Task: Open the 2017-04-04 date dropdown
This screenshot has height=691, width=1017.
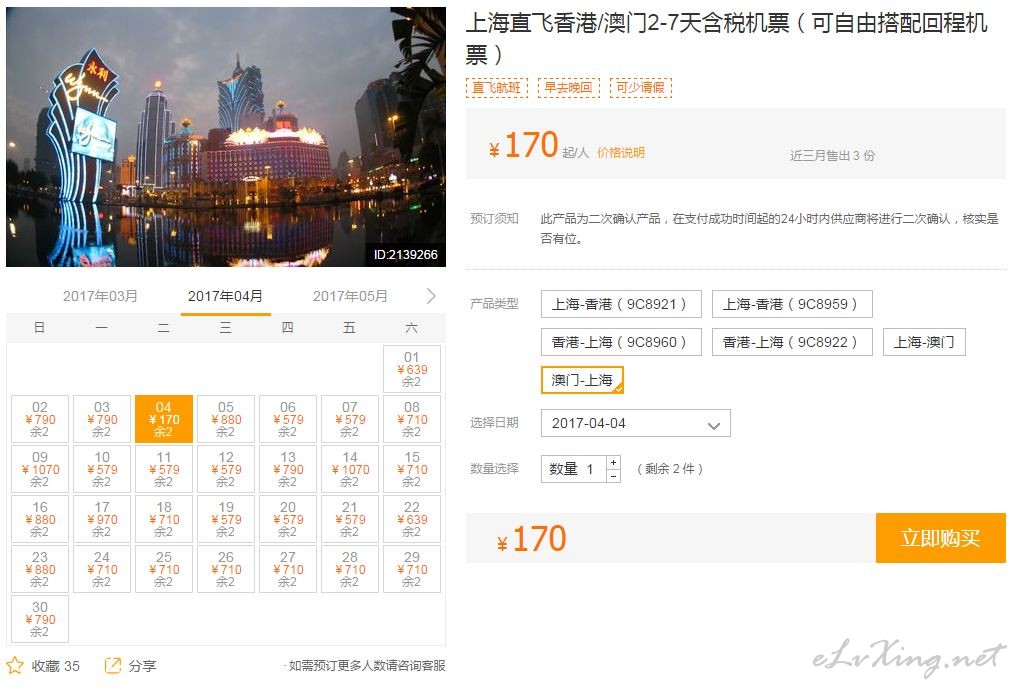Action: click(636, 424)
